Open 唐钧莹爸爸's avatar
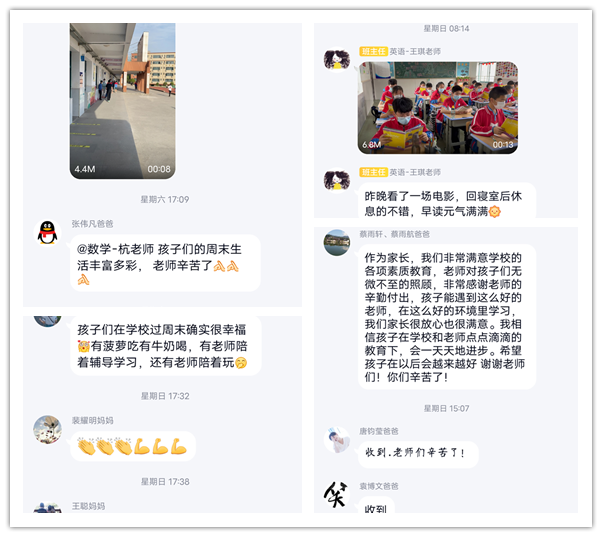This screenshot has width=602, height=537. [x=337, y=440]
